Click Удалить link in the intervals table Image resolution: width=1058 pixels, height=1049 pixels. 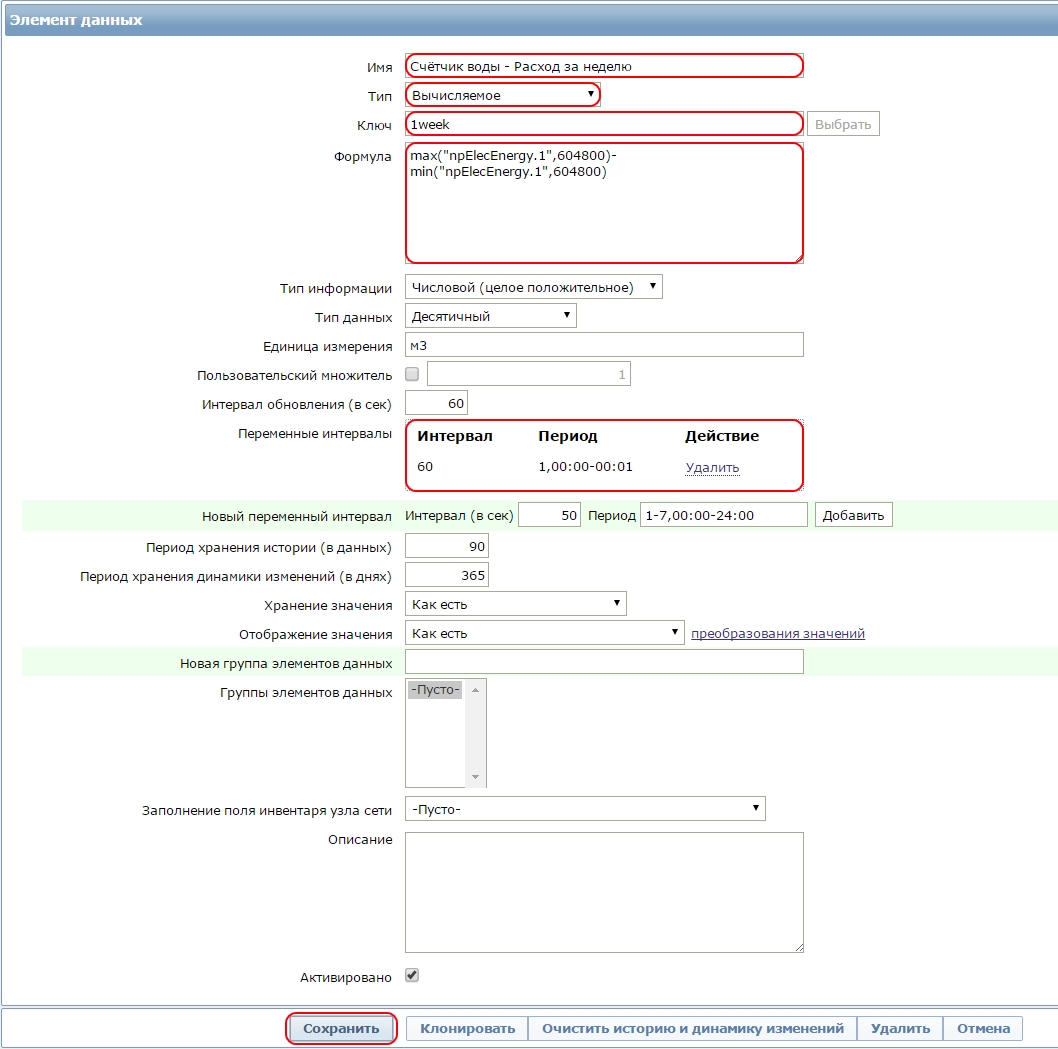click(x=712, y=467)
